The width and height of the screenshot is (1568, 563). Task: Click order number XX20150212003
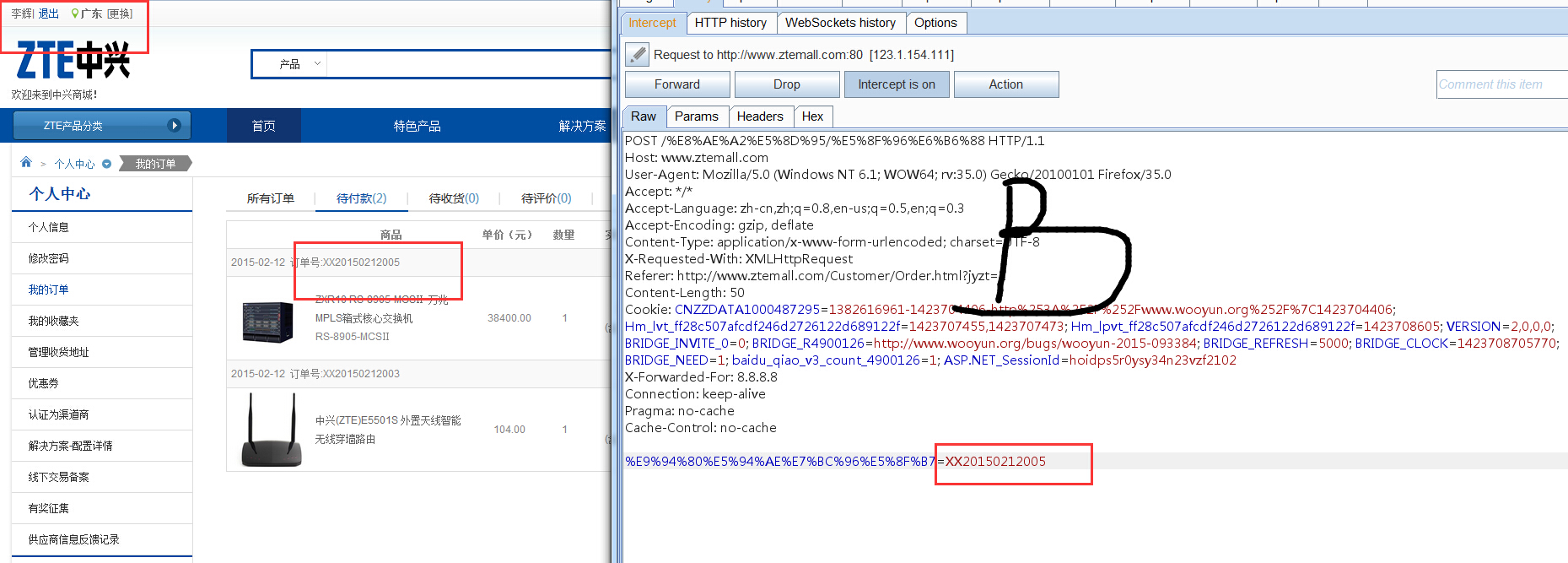click(x=362, y=373)
